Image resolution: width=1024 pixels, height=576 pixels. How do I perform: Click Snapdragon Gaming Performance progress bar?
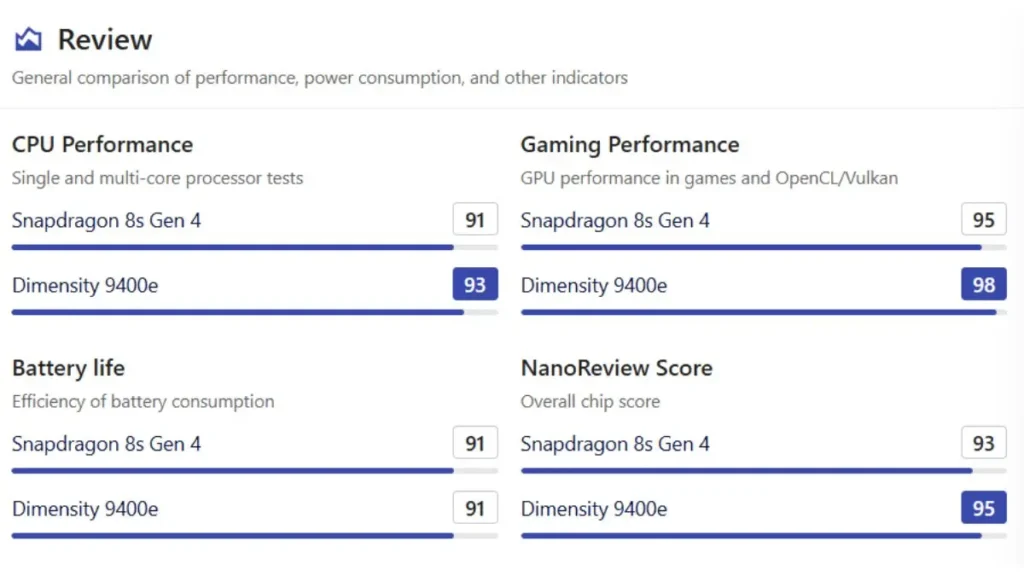[750, 247]
